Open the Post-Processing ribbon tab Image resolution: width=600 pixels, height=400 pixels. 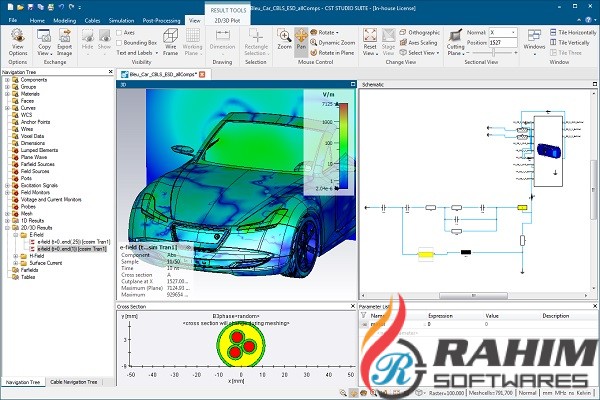pos(161,21)
